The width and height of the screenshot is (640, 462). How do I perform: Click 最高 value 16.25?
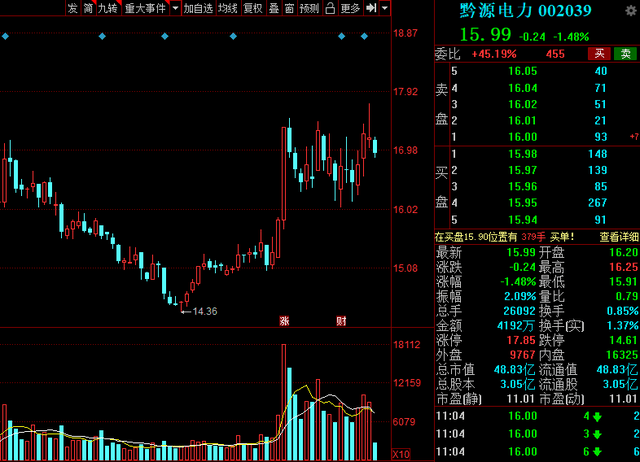(x=623, y=267)
